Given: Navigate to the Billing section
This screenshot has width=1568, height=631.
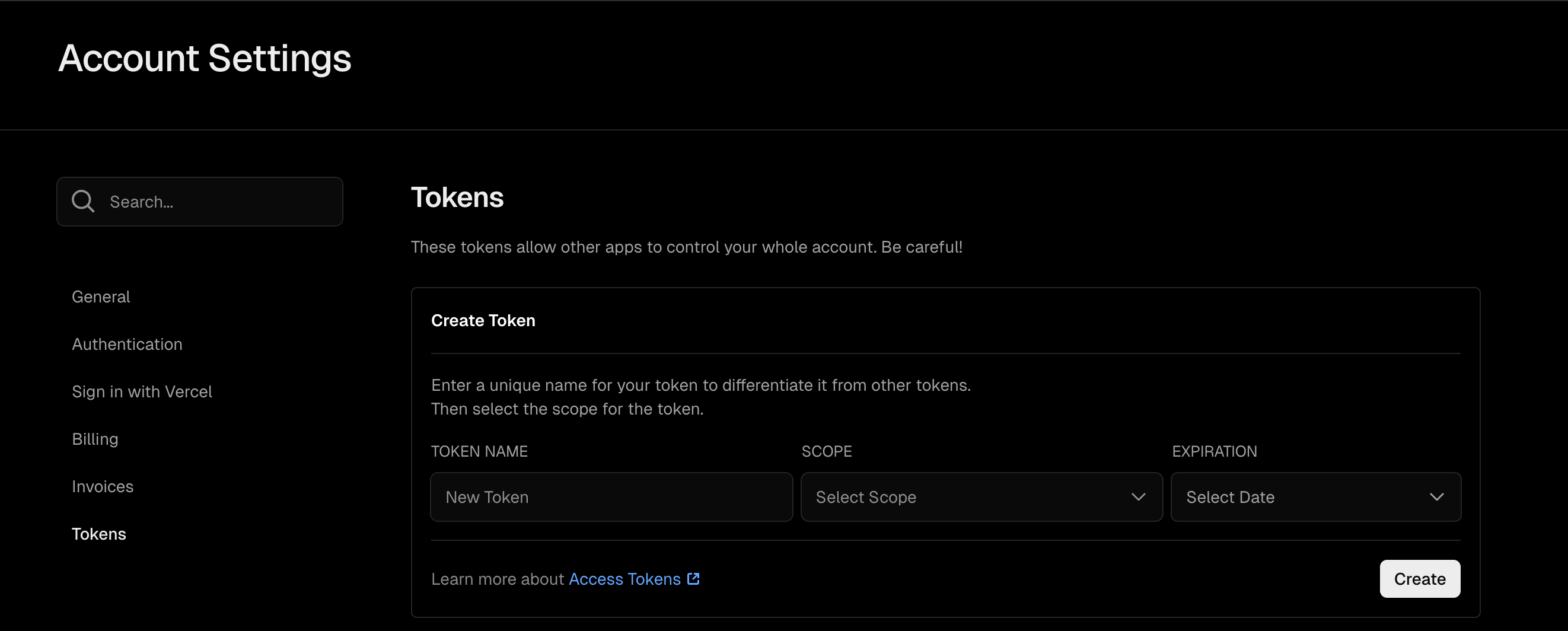Looking at the screenshot, I should click(95, 439).
